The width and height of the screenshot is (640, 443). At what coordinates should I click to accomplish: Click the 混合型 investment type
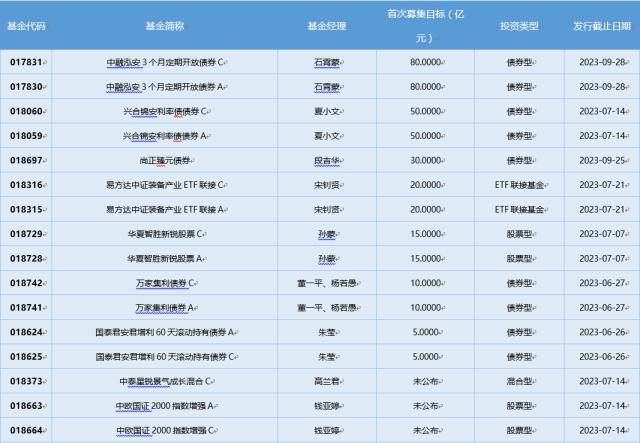click(519, 381)
